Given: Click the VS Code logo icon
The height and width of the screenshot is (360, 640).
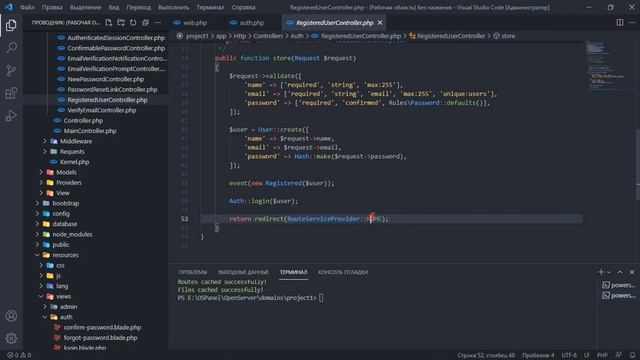Looking at the screenshot, I should click(x=9, y=7).
